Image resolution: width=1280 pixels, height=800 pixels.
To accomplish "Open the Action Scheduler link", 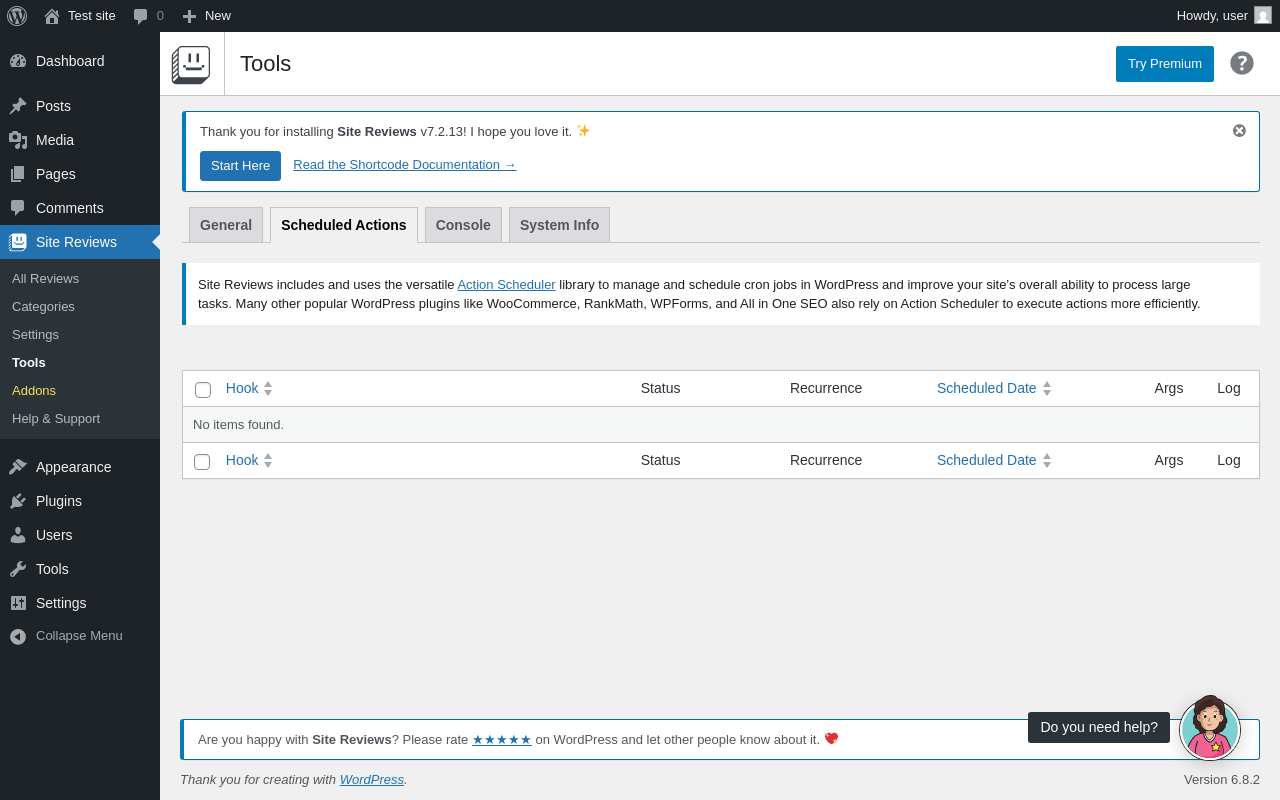I will point(506,284).
